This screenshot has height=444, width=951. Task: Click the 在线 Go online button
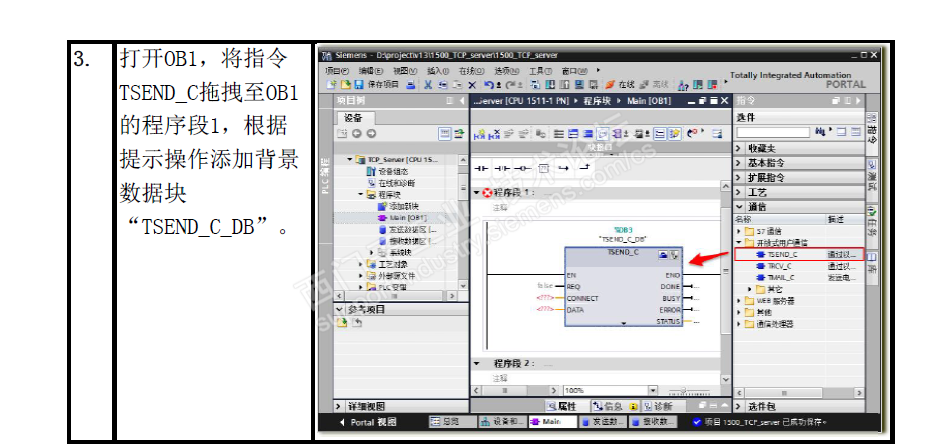coord(619,84)
